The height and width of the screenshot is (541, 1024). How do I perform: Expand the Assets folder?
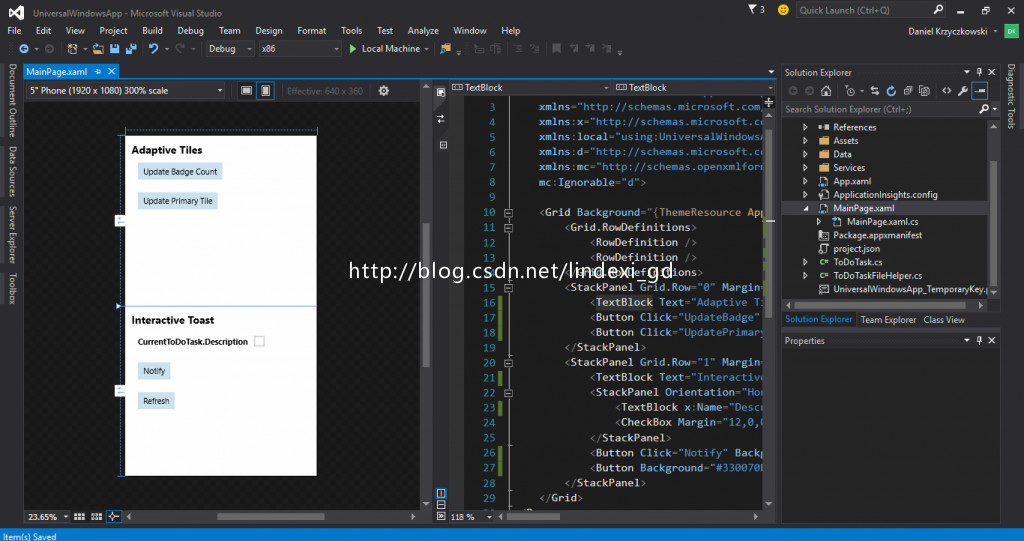(805, 141)
